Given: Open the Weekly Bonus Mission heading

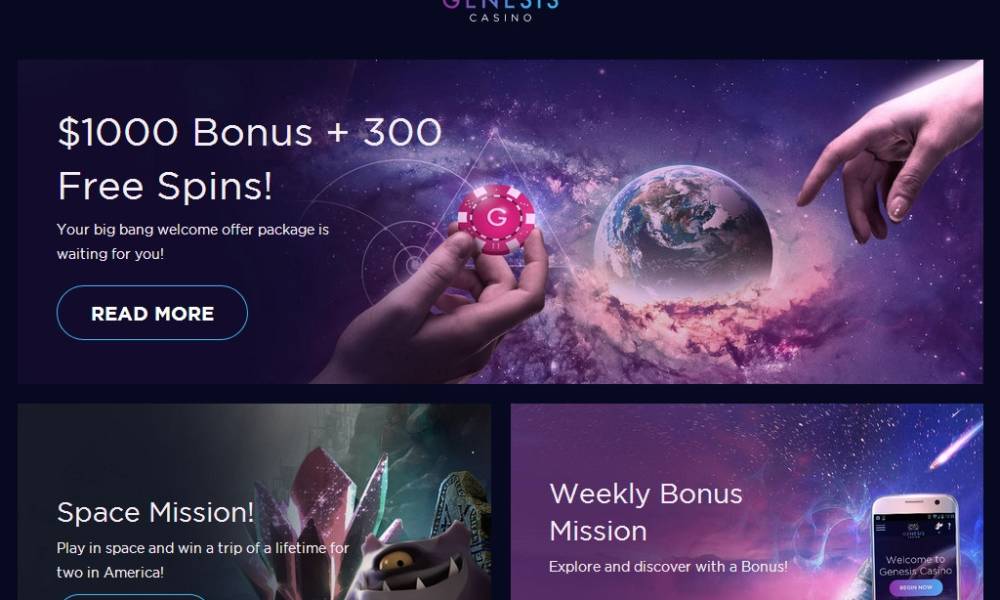Looking at the screenshot, I should point(645,512).
